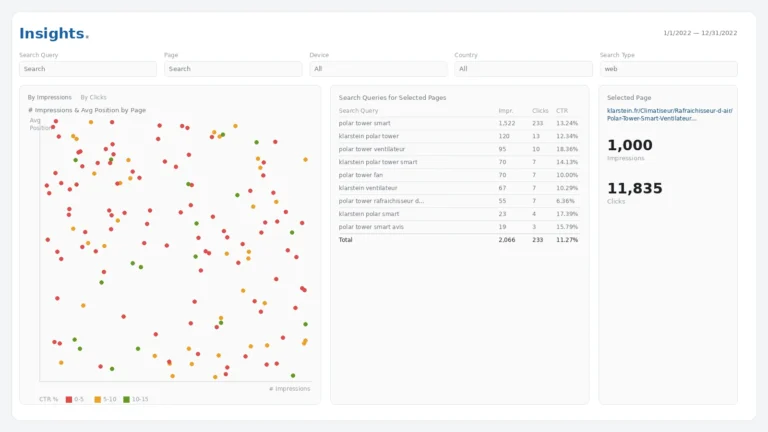768x432 pixels.
Task: Click the 2,066 total impressions value
Action: click(x=506, y=240)
